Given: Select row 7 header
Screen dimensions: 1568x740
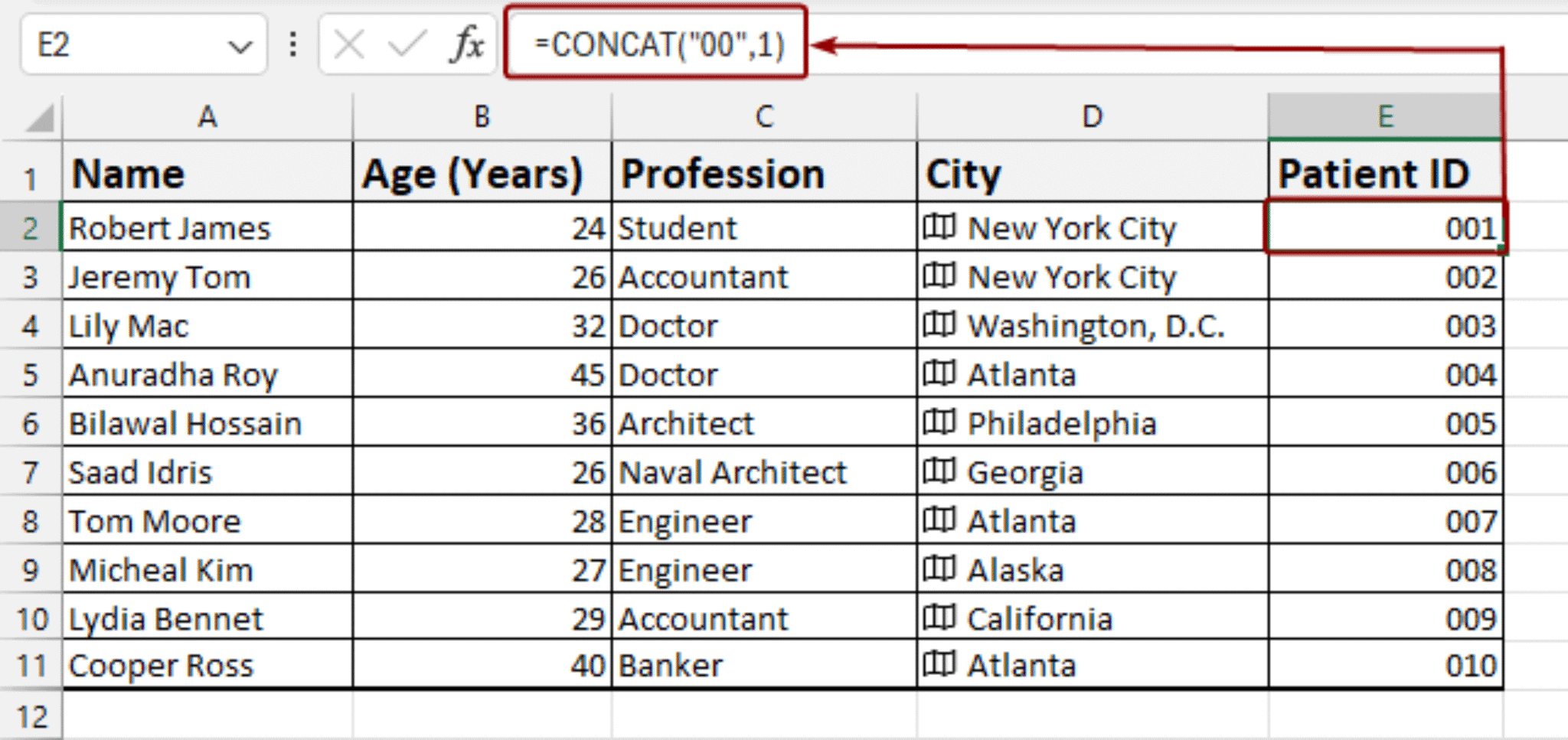Looking at the screenshot, I should 31,472.
